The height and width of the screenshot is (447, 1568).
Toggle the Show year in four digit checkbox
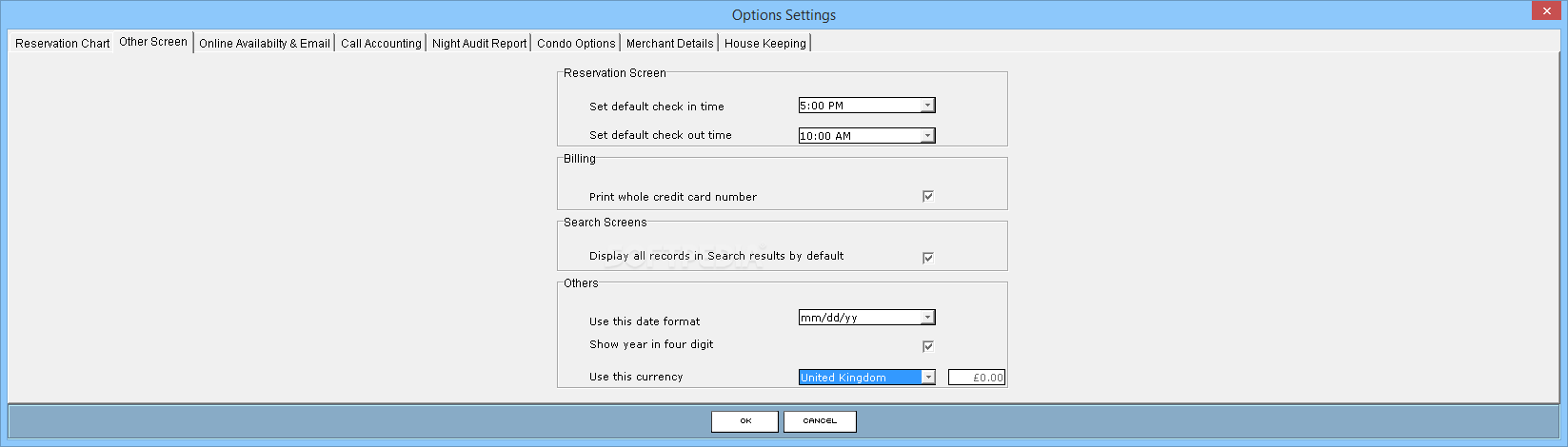coord(928,345)
